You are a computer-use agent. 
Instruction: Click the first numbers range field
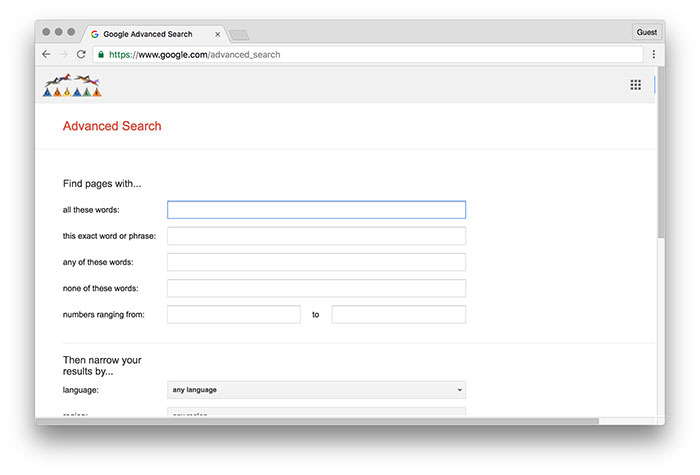click(x=233, y=315)
